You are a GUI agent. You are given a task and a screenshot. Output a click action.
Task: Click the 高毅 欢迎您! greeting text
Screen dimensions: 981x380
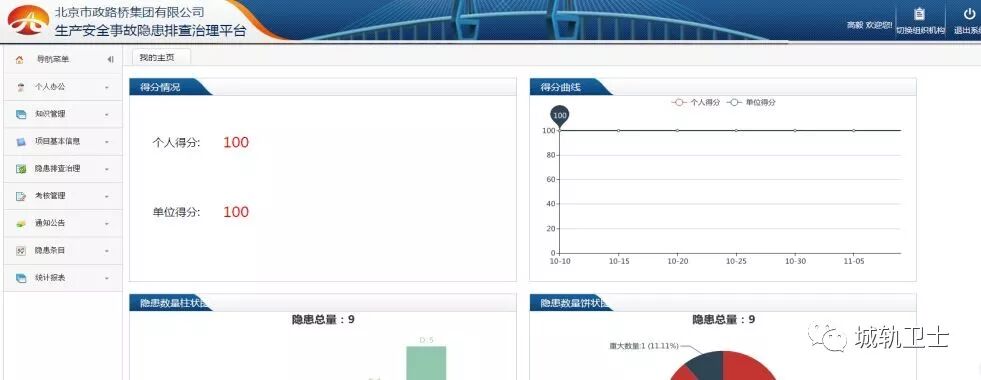pyautogui.click(x=869, y=26)
